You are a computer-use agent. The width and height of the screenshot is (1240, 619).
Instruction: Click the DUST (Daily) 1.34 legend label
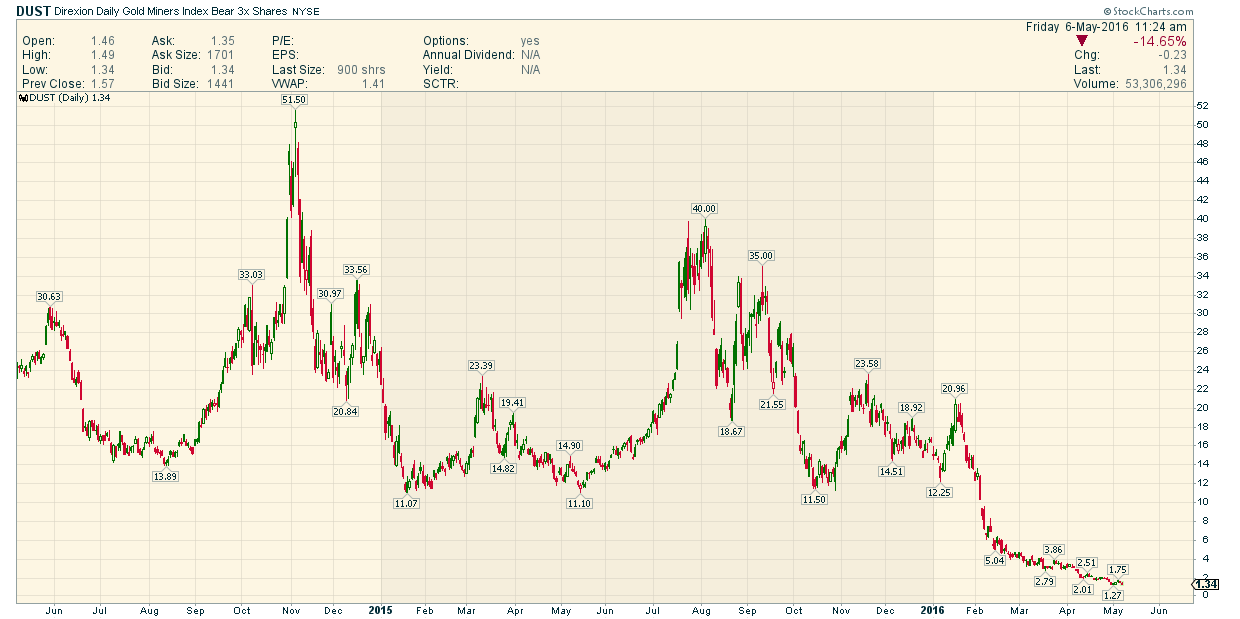(67, 98)
